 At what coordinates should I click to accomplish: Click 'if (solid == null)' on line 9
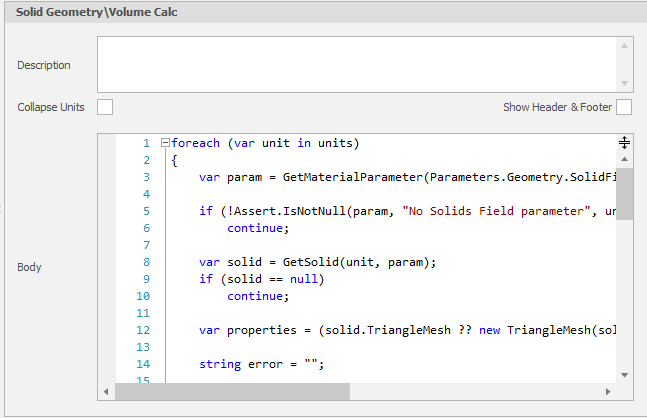coord(262,279)
